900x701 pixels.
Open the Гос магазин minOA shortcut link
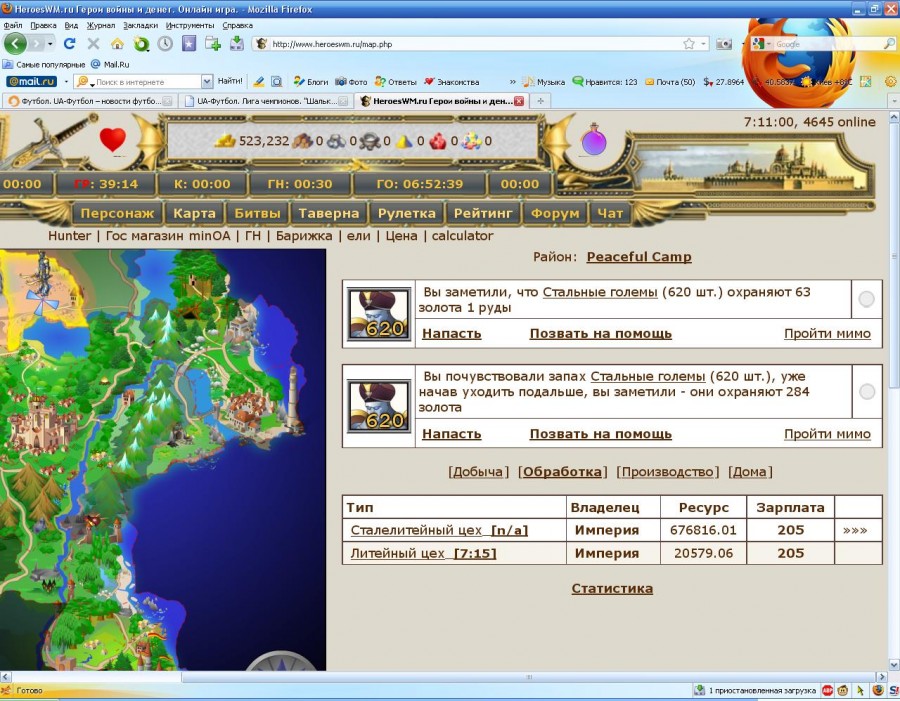tap(168, 235)
